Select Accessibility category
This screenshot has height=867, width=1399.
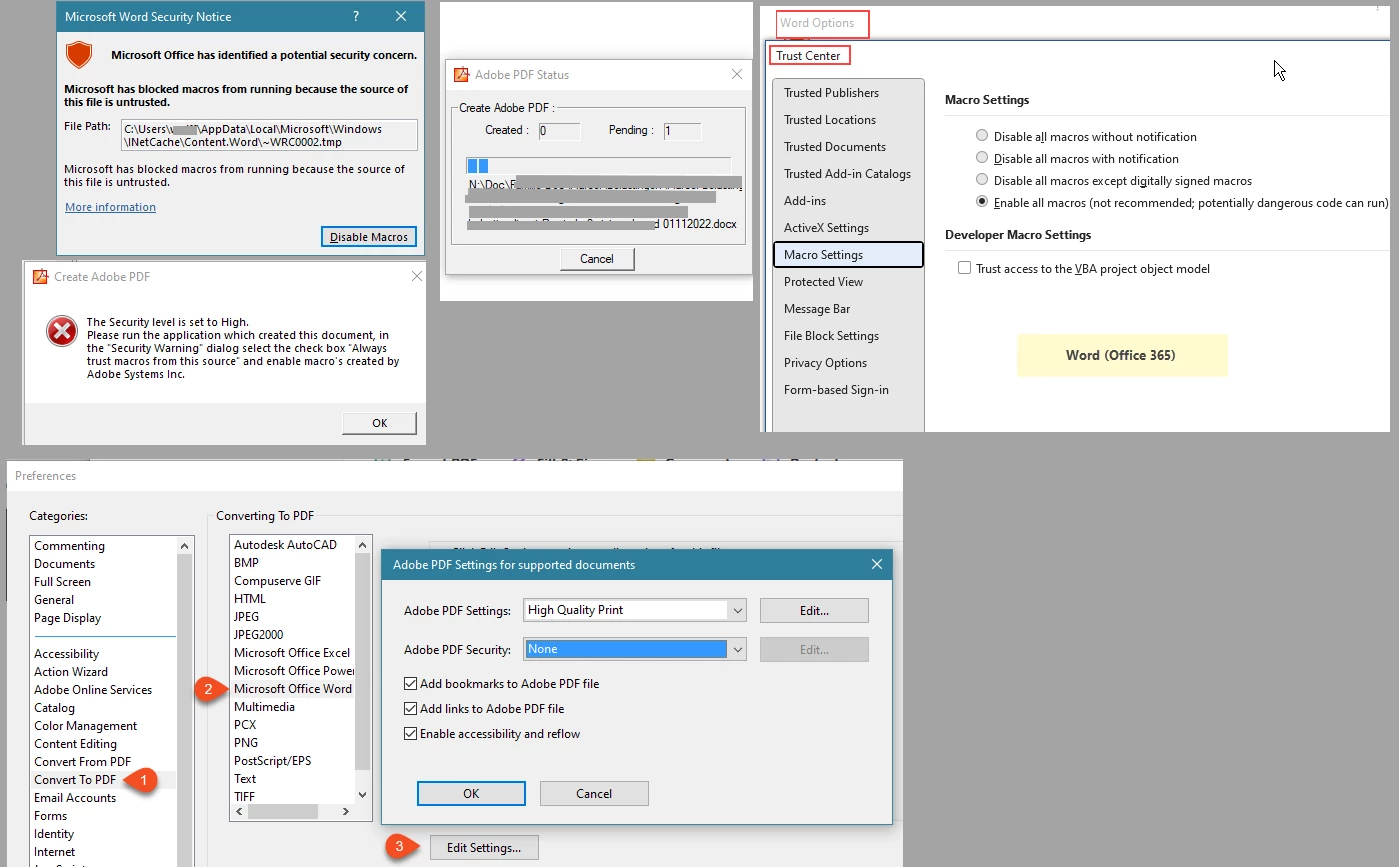(66, 654)
